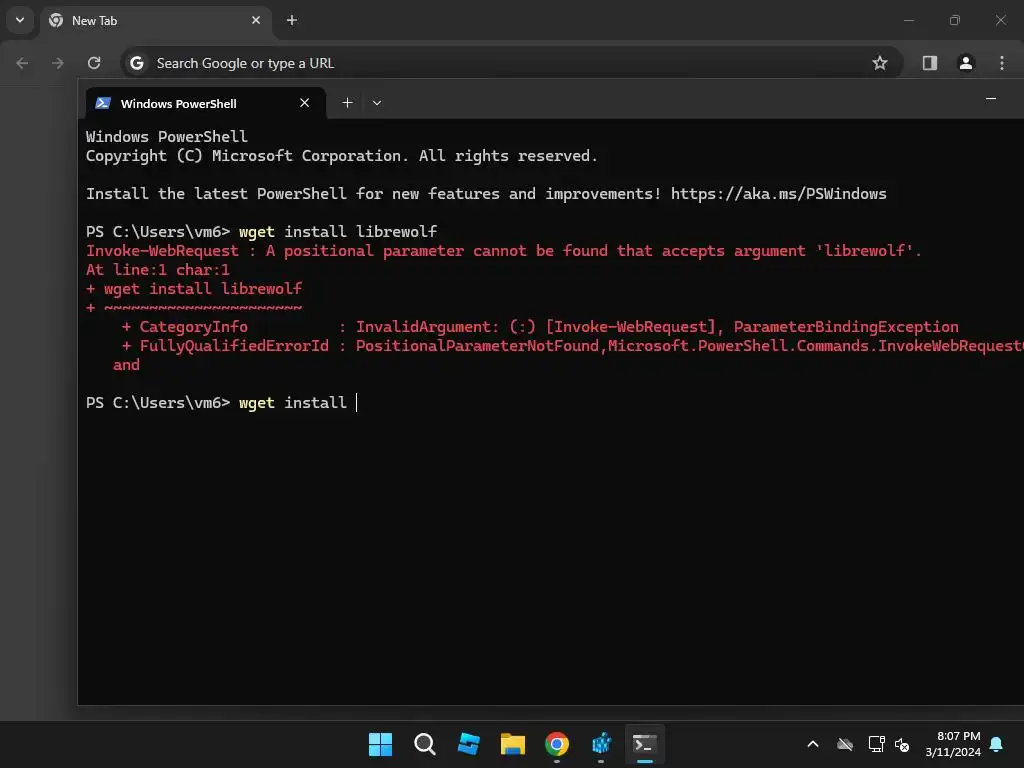Open the blue cube app in taskbar

(x=601, y=744)
